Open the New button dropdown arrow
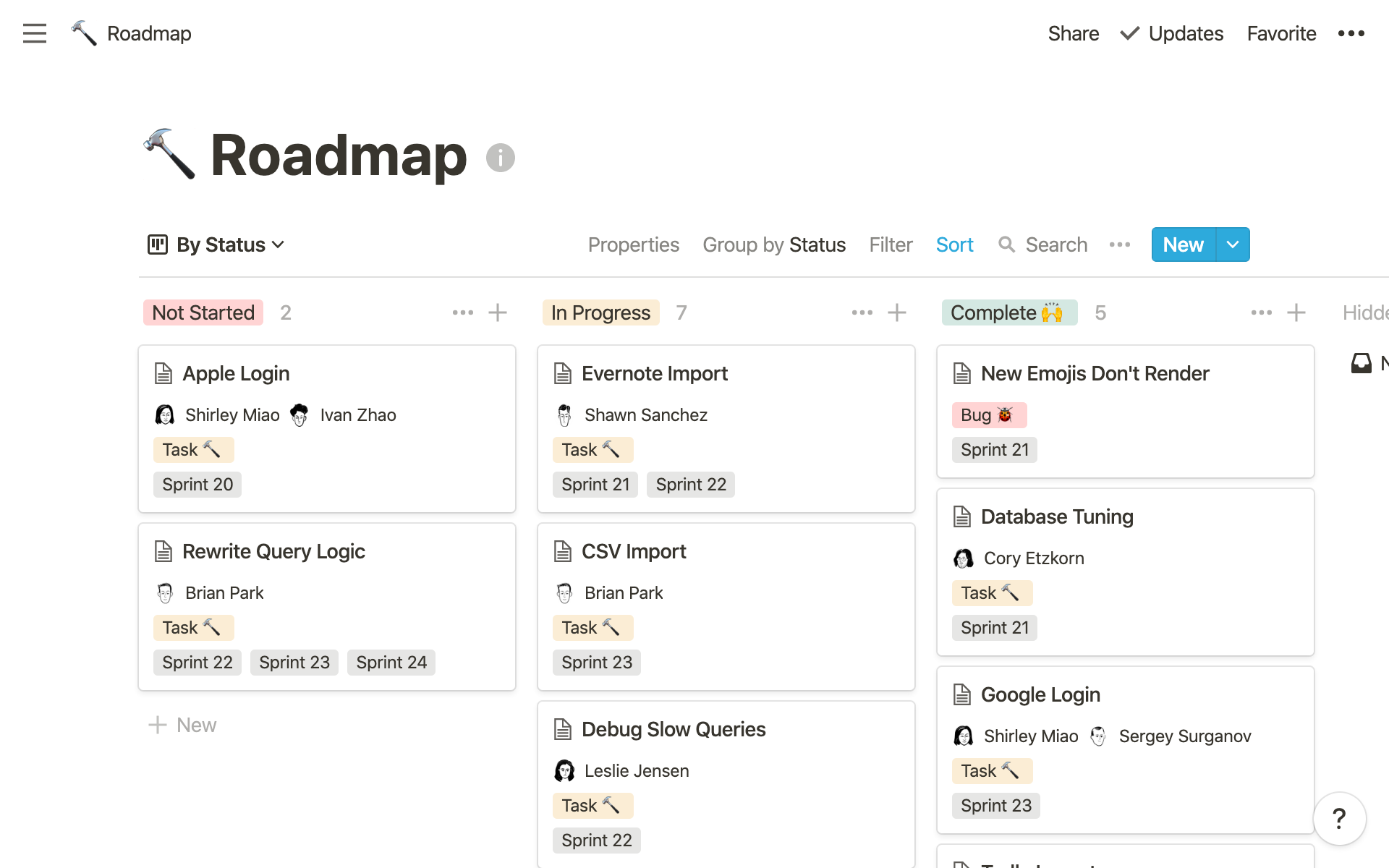The width and height of the screenshot is (1389, 868). pyautogui.click(x=1233, y=244)
